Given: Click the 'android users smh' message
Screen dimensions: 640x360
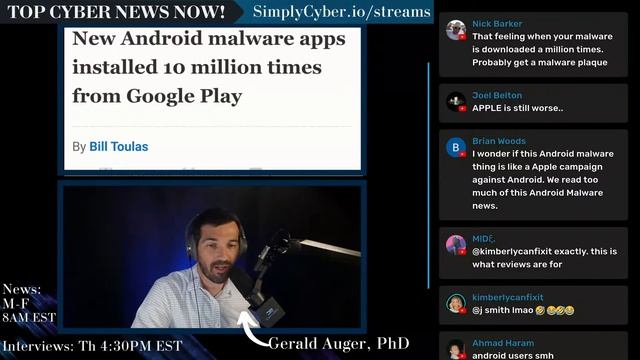Looking at the screenshot, I should click(x=513, y=356).
